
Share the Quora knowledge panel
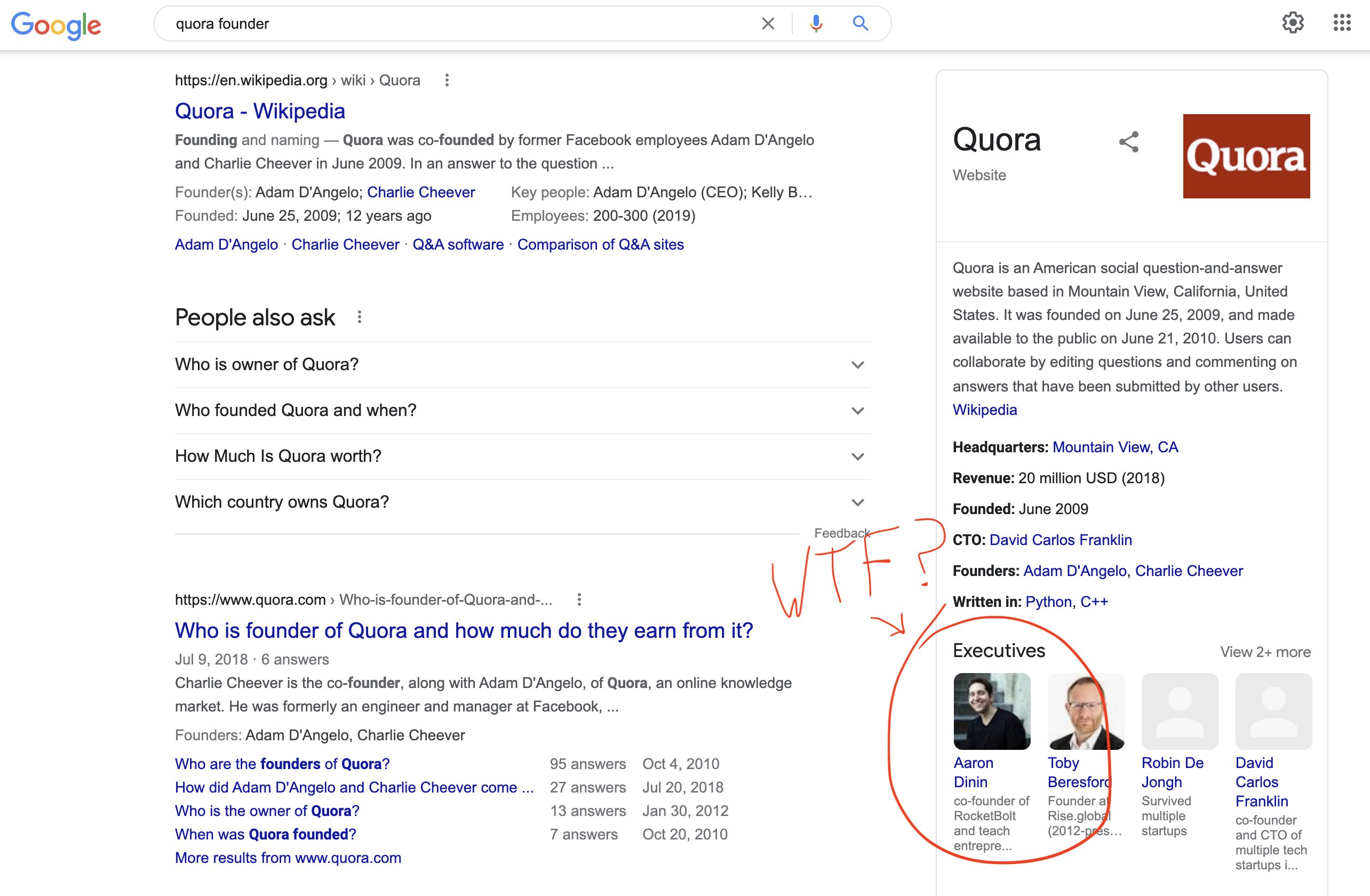(x=1128, y=141)
